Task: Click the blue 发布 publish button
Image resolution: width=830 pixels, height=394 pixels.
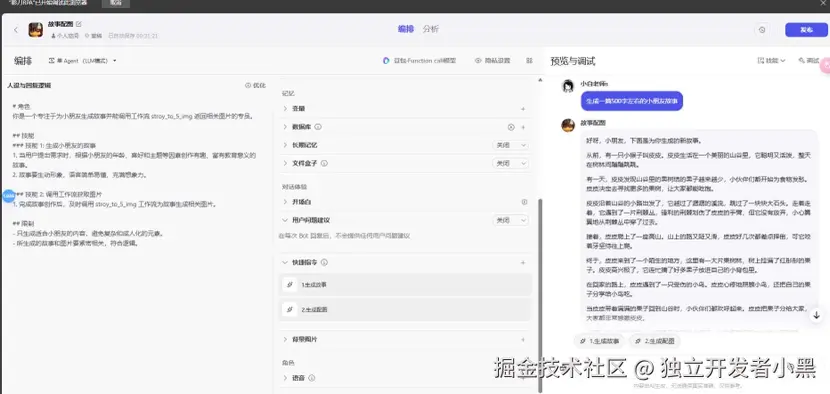Action: click(x=806, y=30)
